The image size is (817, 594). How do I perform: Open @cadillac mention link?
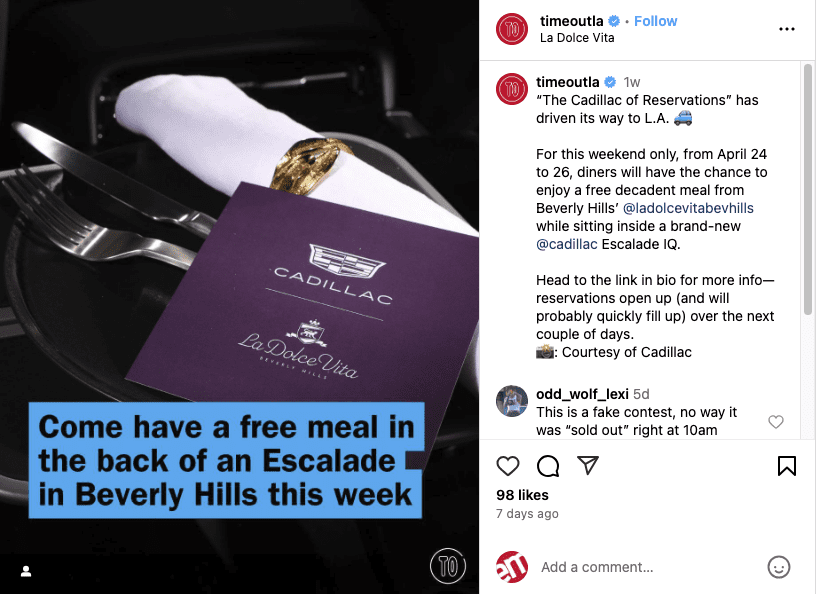[566, 244]
